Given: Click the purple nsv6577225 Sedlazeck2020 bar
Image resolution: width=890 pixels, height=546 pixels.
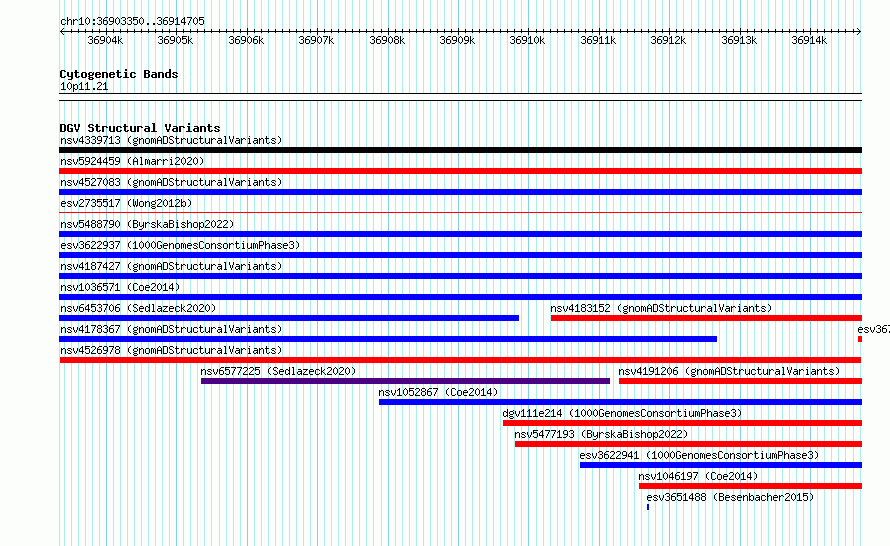Looking at the screenshot, I should pyautogui.click(x=405, y=381).
